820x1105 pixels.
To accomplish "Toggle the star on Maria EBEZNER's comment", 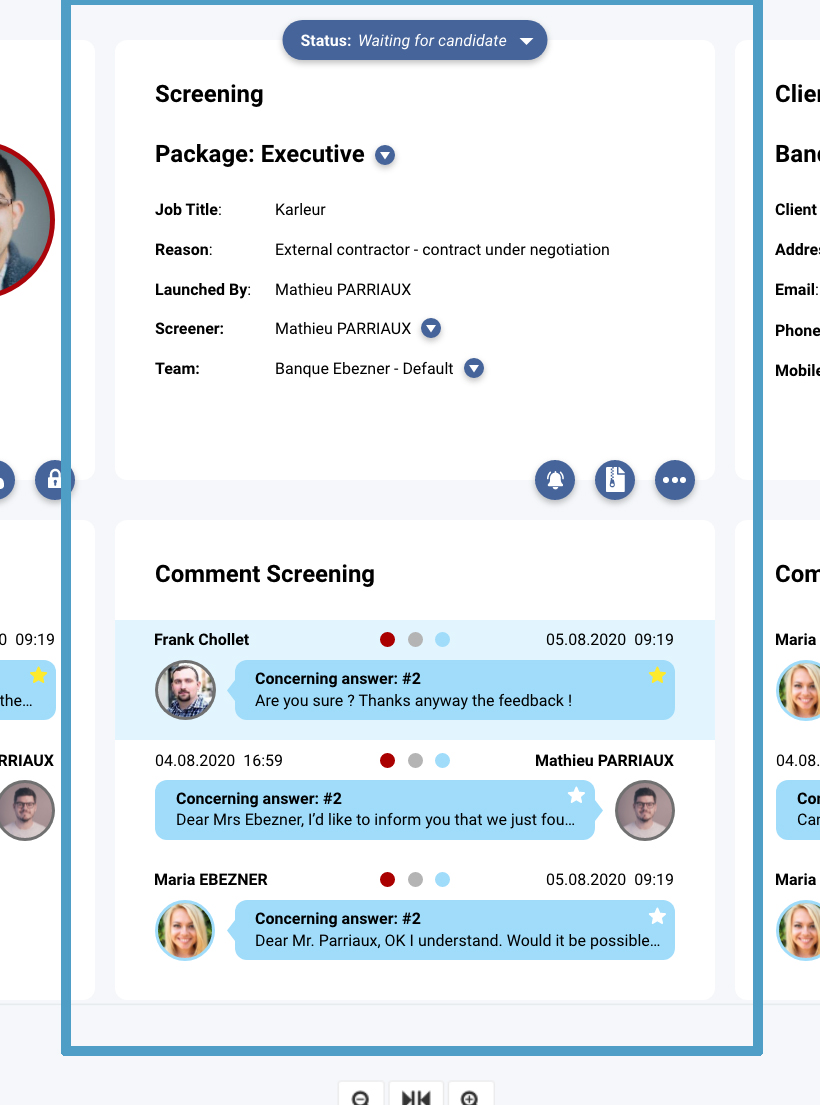I will (x=657, y=915).
